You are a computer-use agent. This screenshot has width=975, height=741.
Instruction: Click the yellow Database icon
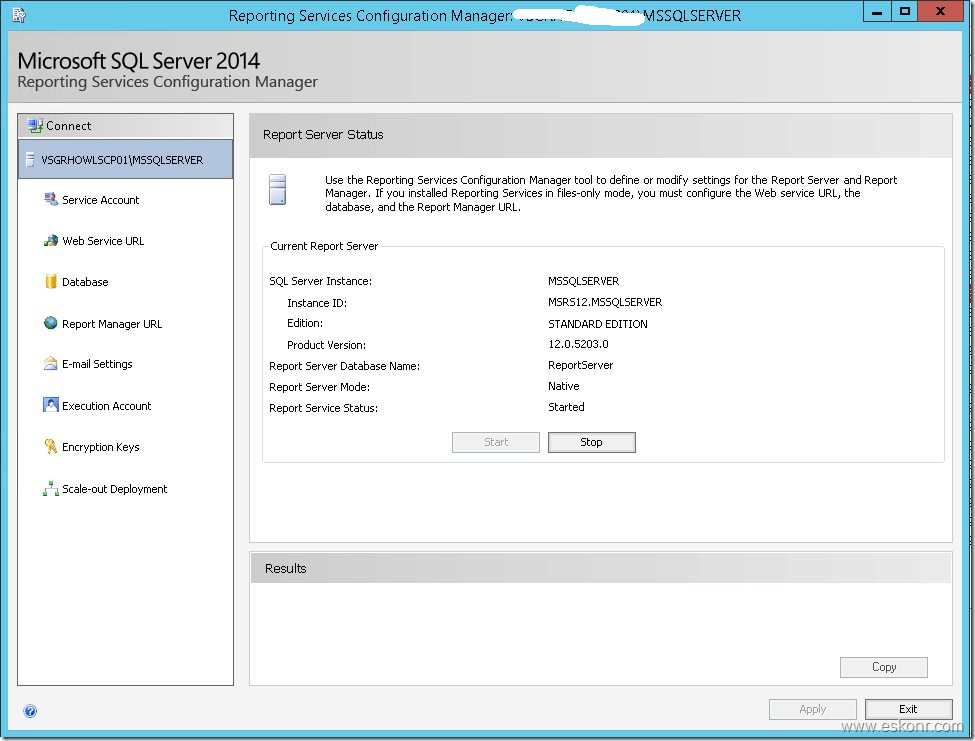(50, 282)
